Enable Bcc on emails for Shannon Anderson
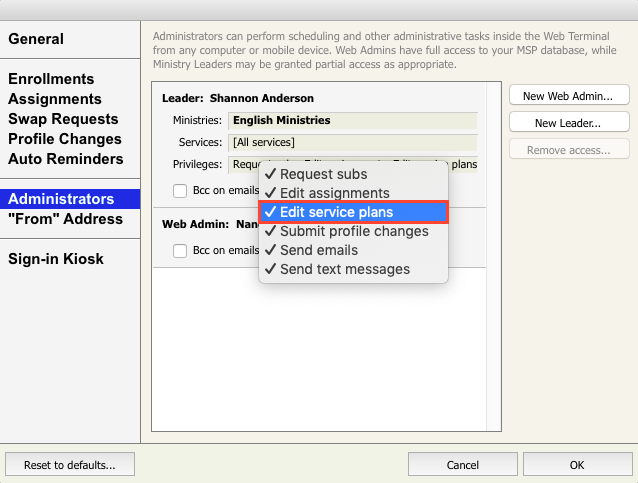 [x=180, y=191]
